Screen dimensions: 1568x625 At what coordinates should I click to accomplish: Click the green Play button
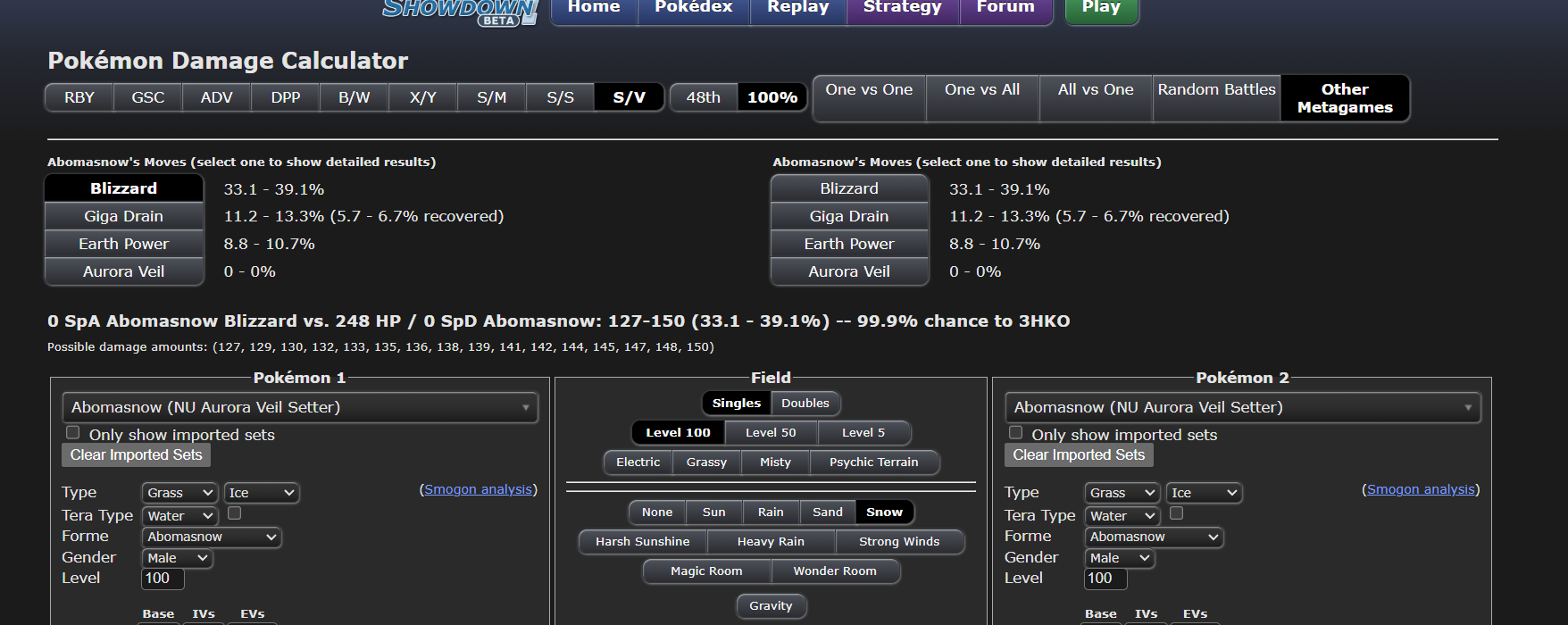1101,10
